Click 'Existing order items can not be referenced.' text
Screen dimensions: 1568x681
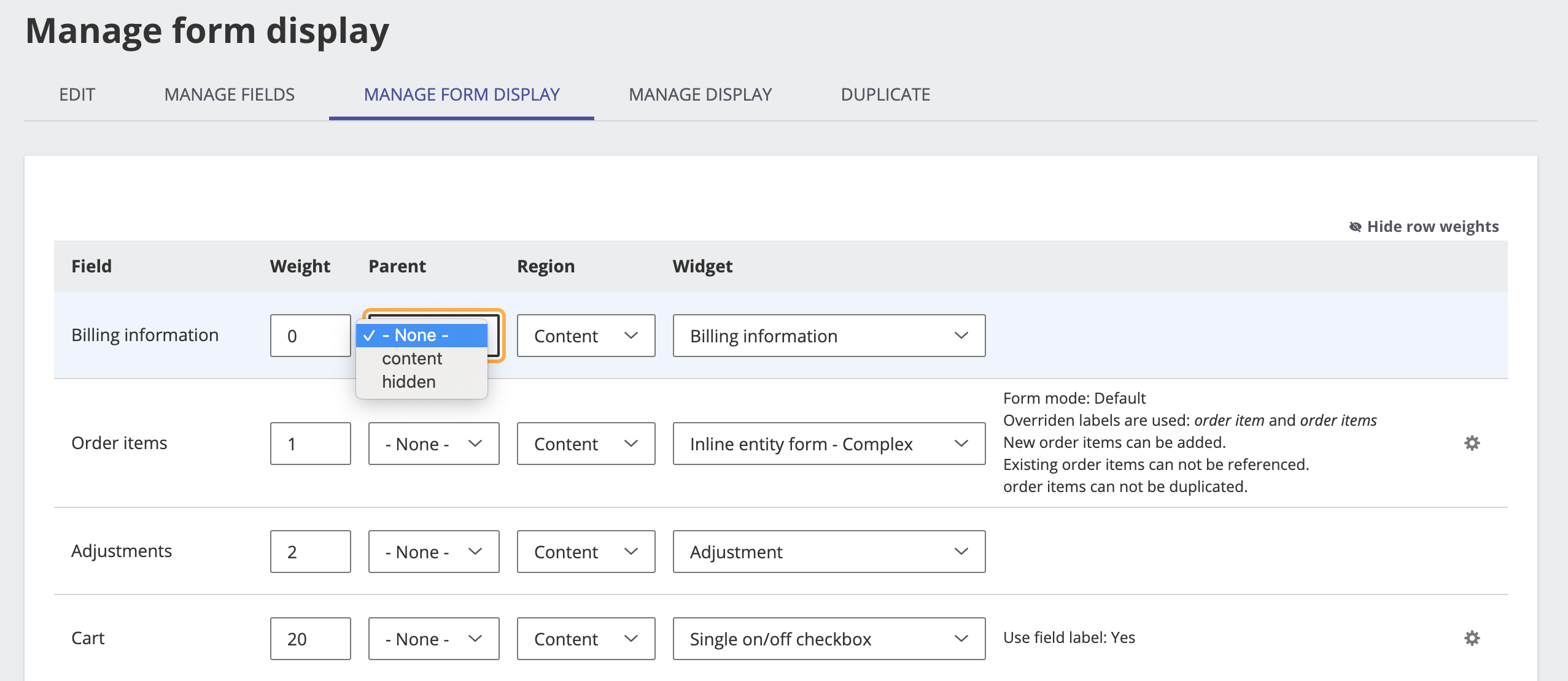[x=1156, y=464]
